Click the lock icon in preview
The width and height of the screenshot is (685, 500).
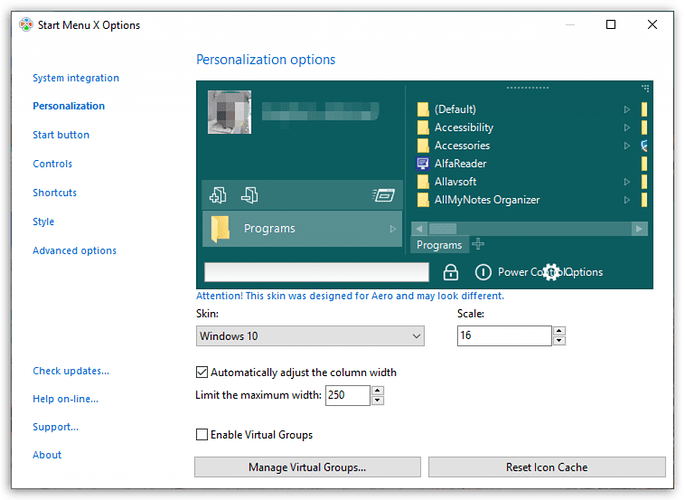(450, 272)
